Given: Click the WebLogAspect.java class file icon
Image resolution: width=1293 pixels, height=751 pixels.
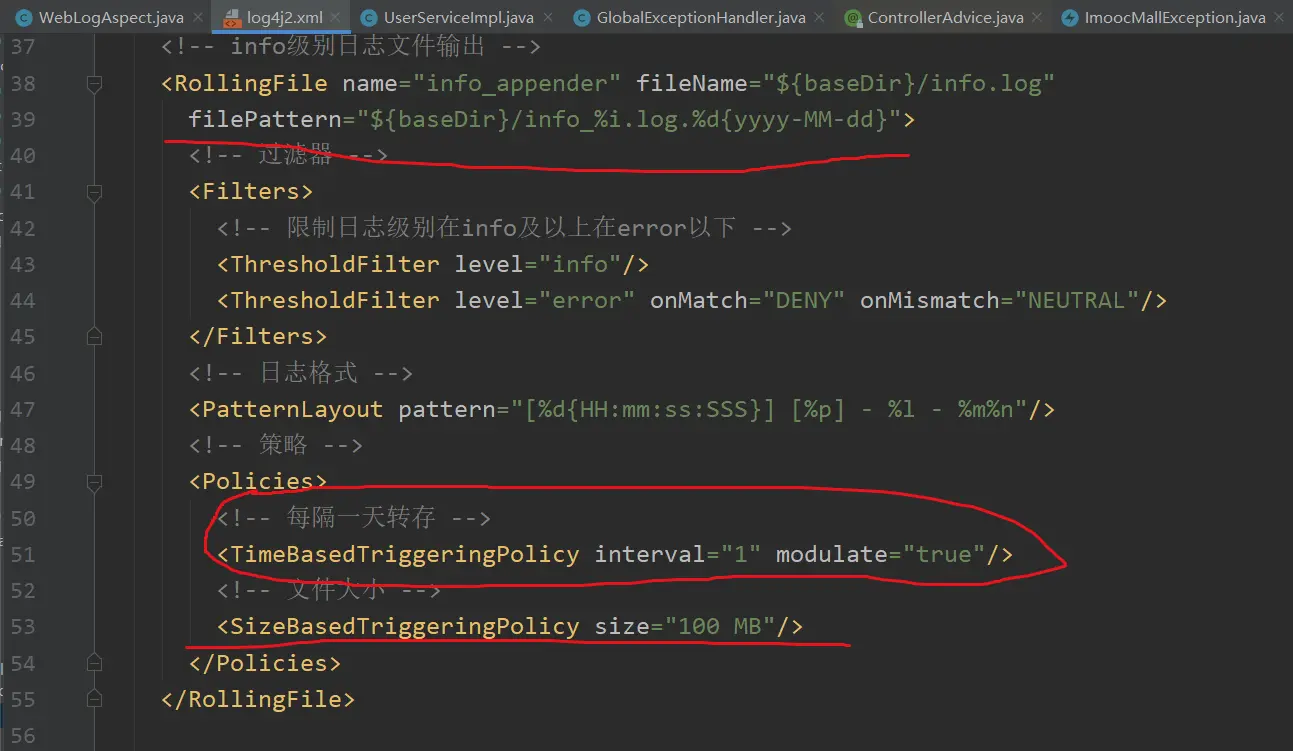Looking at the screenshot, I should (x=24, y=18).
